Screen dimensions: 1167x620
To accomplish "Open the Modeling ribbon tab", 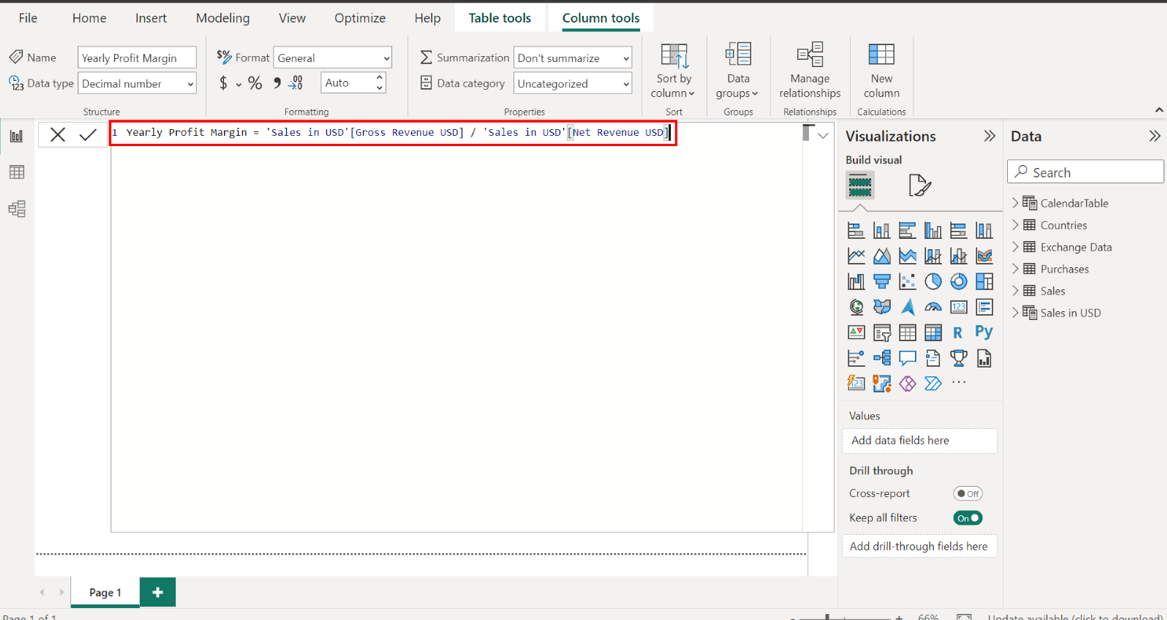I will (222, 18).
